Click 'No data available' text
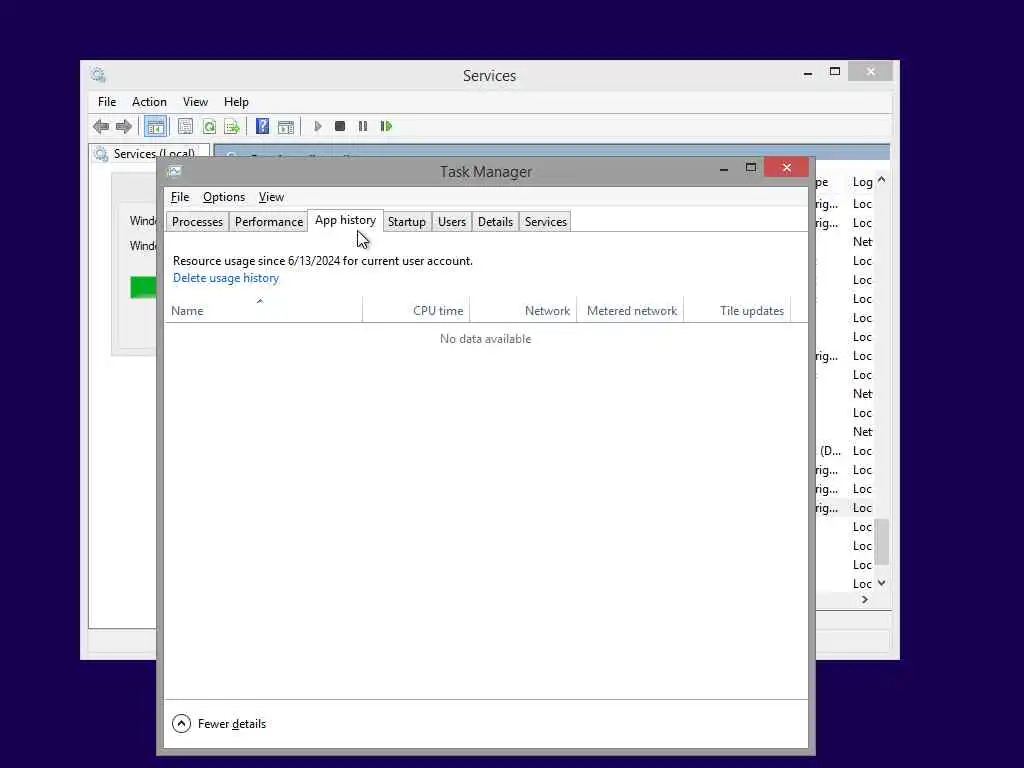Screen dimensions: 1024x768 [485, 339]
